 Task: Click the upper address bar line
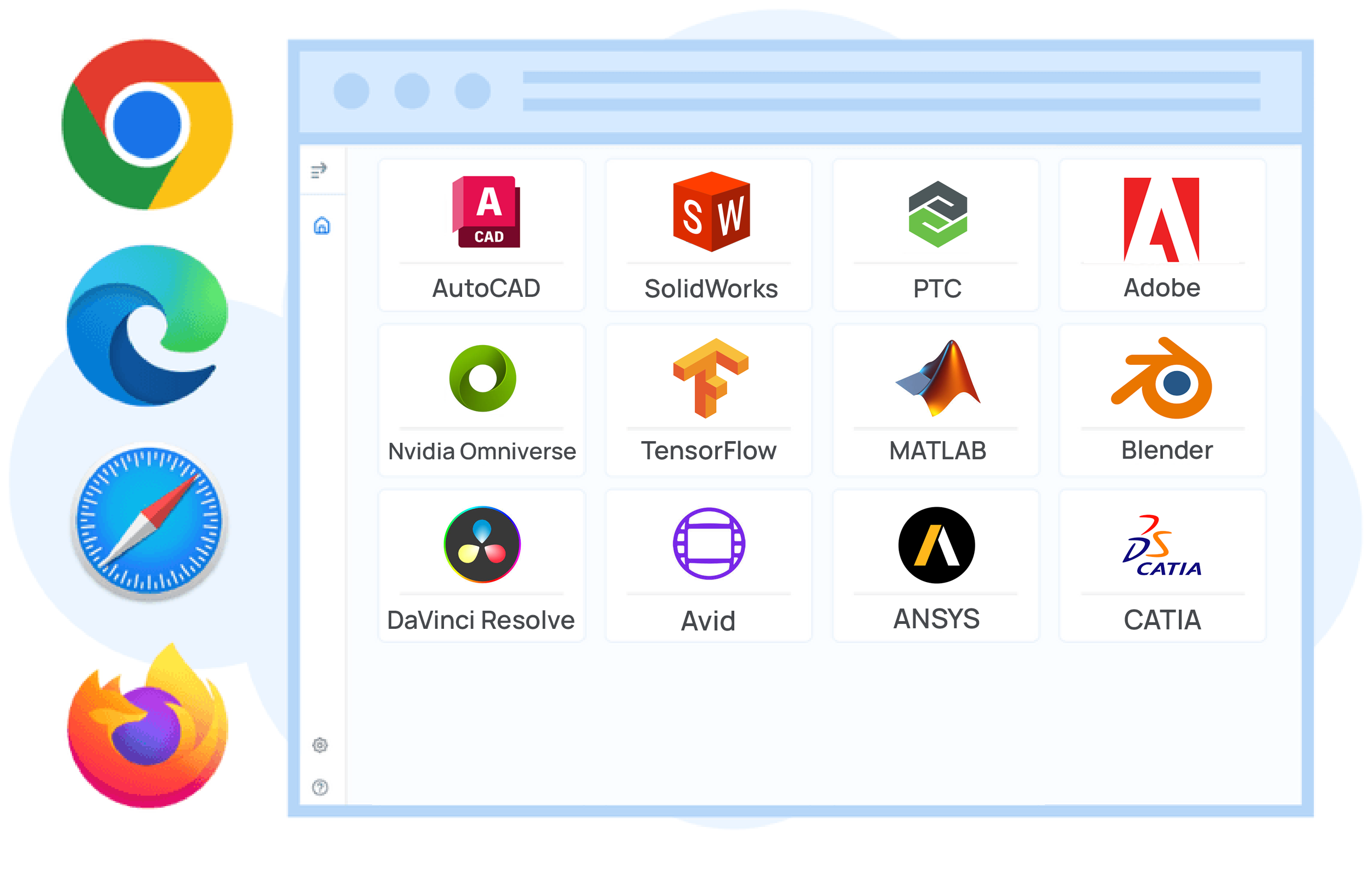[892, 77]
